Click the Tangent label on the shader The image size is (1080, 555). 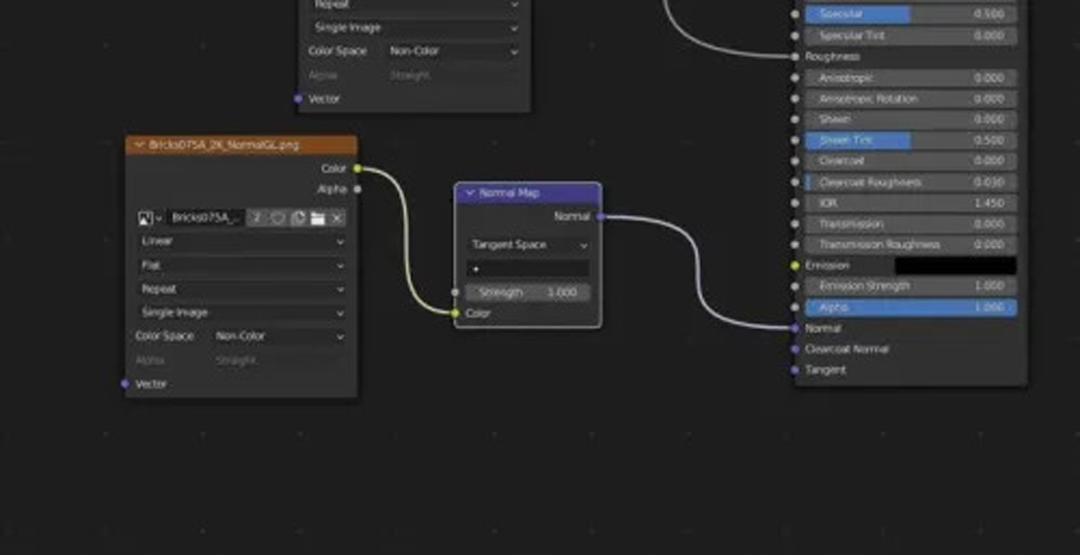[825, 370]
